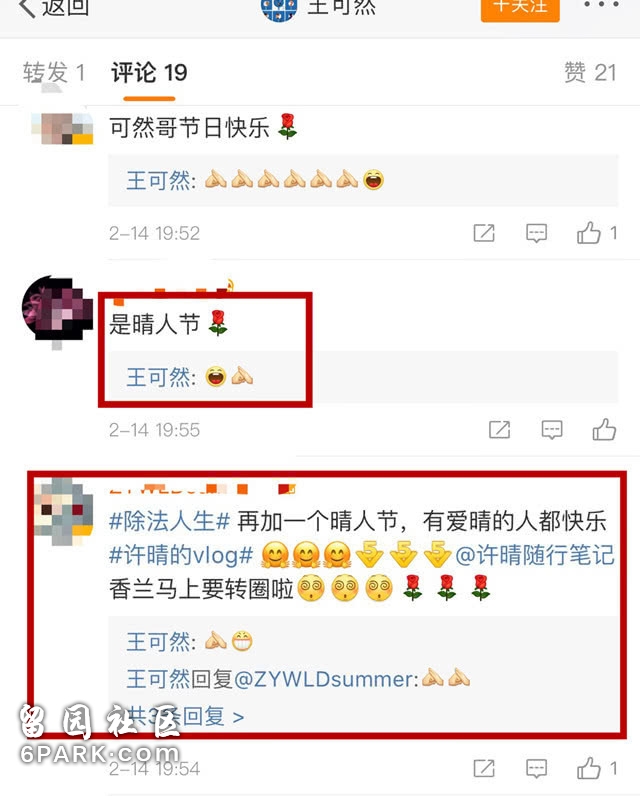Open the #除法人生# hashtag
The height and width of the screenshot is (796, 640).
pos(170,521)
